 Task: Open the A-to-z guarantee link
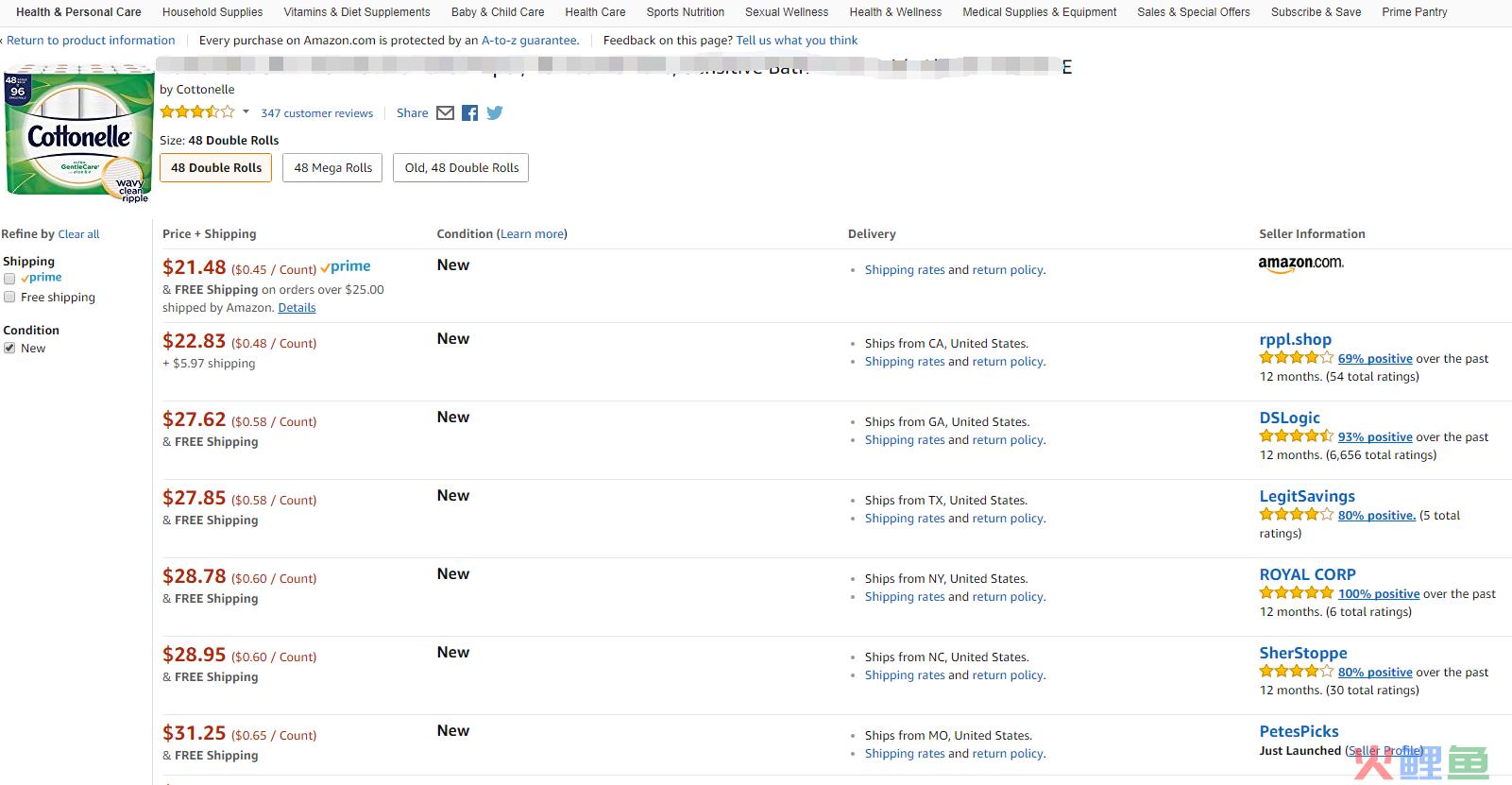(x=530, y=41)
